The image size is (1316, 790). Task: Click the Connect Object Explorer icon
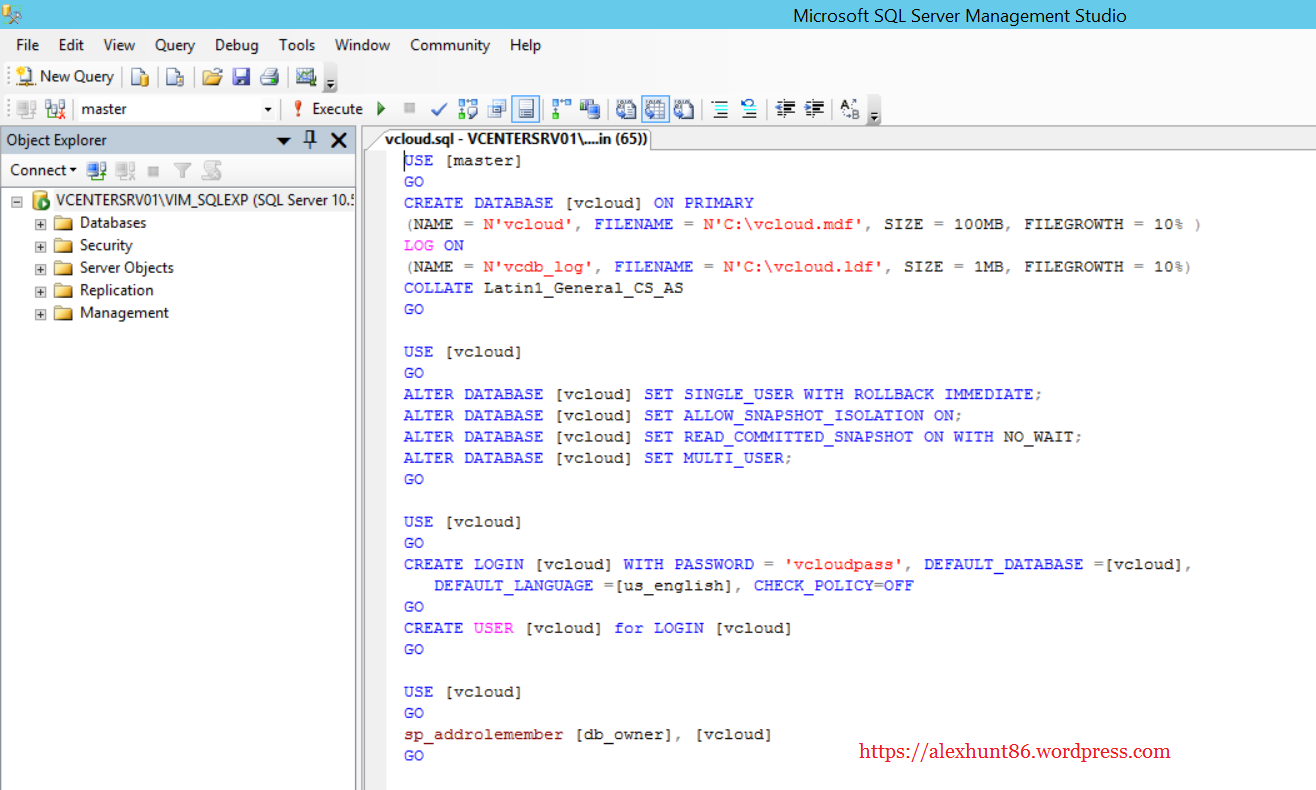pyautogui.click(x=96, y=171)
